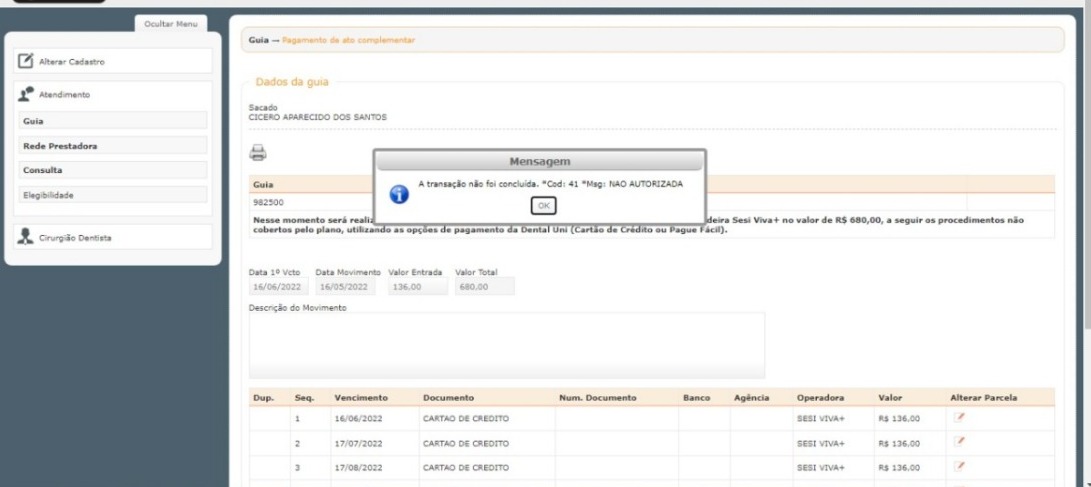Click the vertical scrollbar on the right
The height and width of the screenshot is (487, 1091).
tap(1086, 200)
